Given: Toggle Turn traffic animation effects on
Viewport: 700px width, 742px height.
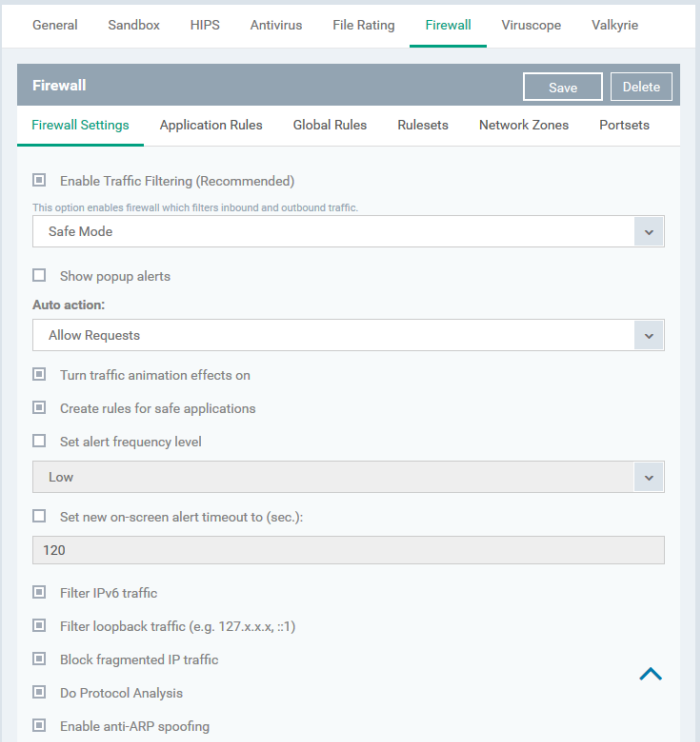Looking at the screenshot, I should [39, 374].
